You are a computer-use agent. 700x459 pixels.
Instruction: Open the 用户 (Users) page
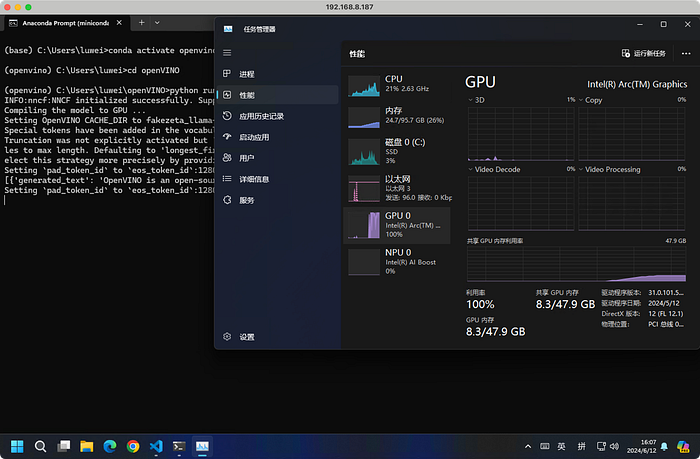[x=277, y=158]
